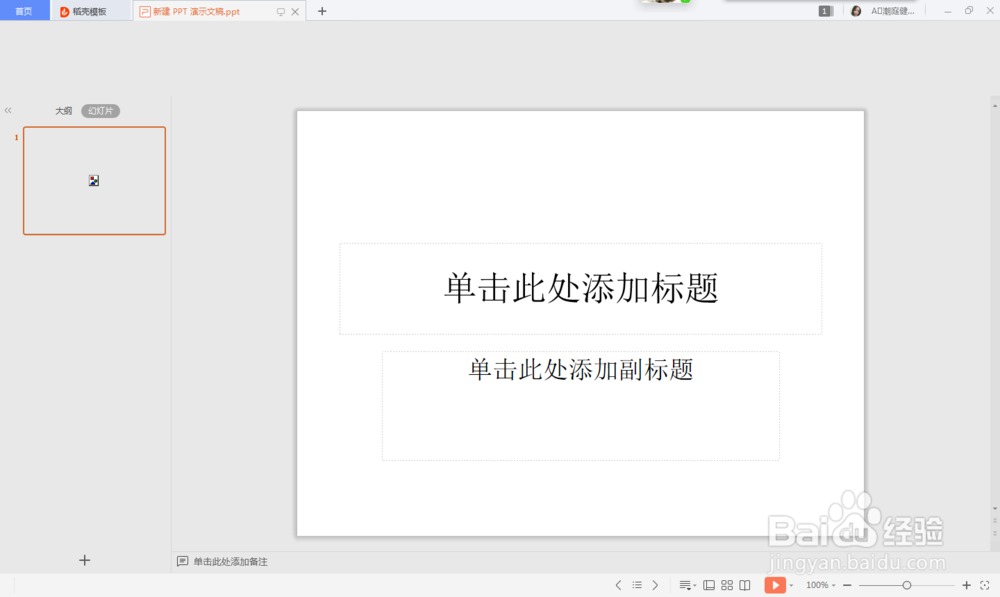Fit slide to current window
The height and width of the screenshot is (597, 1000).
click(983, 585)
